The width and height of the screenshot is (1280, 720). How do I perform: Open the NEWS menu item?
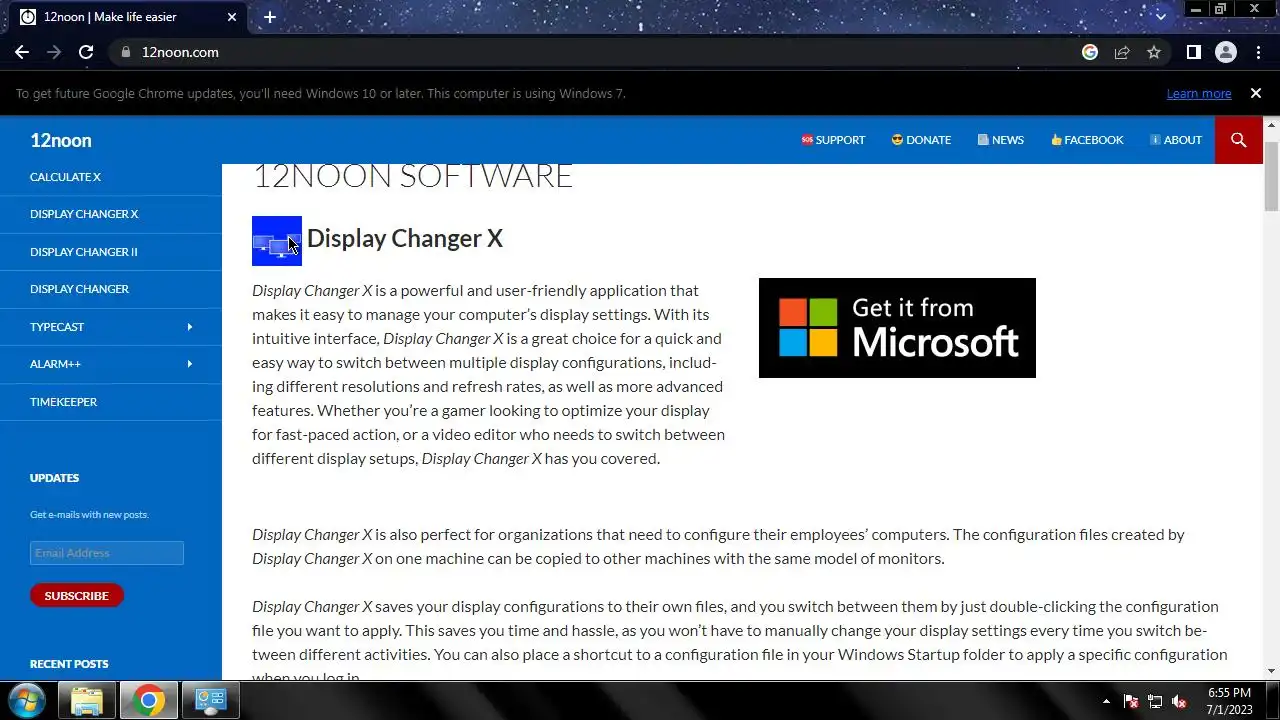pos(1001,140)
